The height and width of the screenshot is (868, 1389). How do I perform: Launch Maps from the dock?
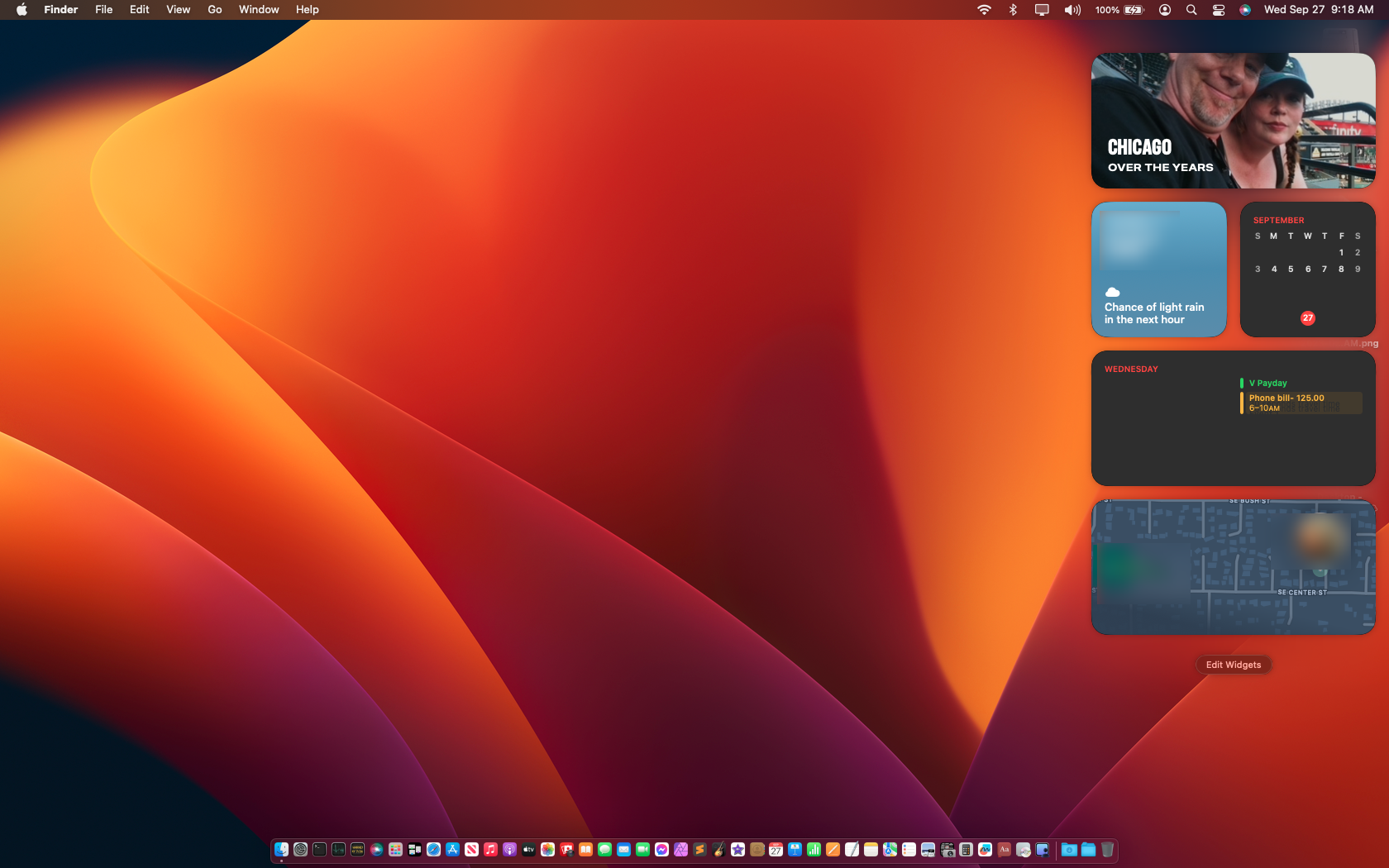(890, 849)
